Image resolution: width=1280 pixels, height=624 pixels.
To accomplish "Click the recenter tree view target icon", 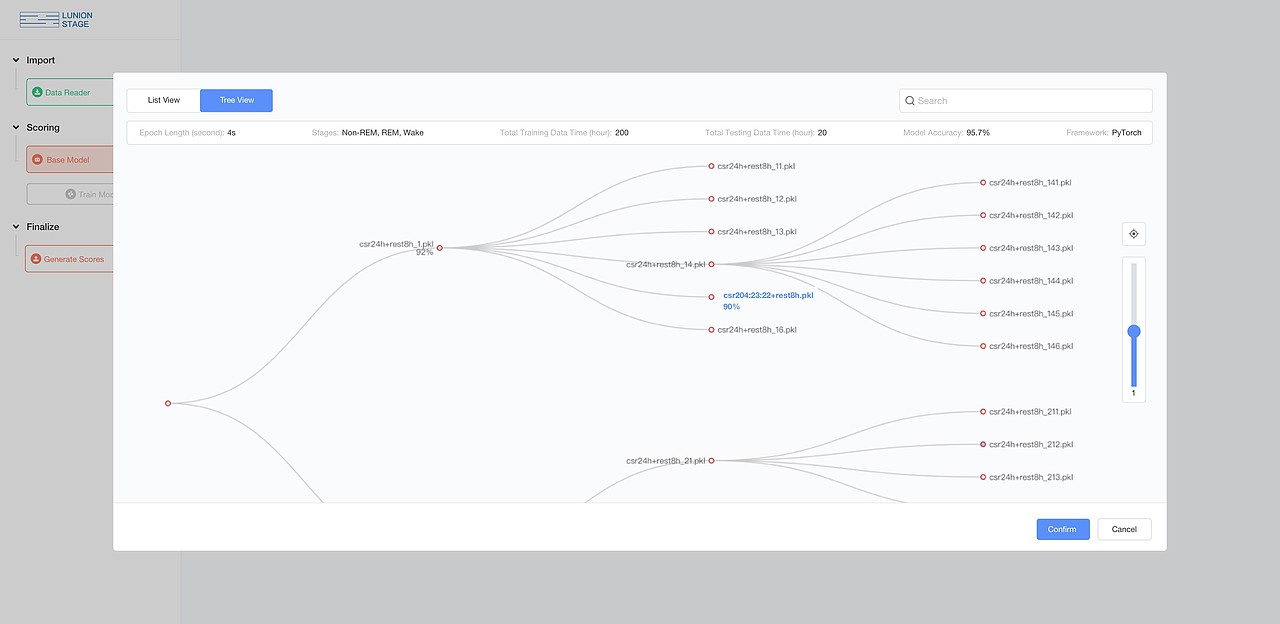I will click(x=1134, y=234).
